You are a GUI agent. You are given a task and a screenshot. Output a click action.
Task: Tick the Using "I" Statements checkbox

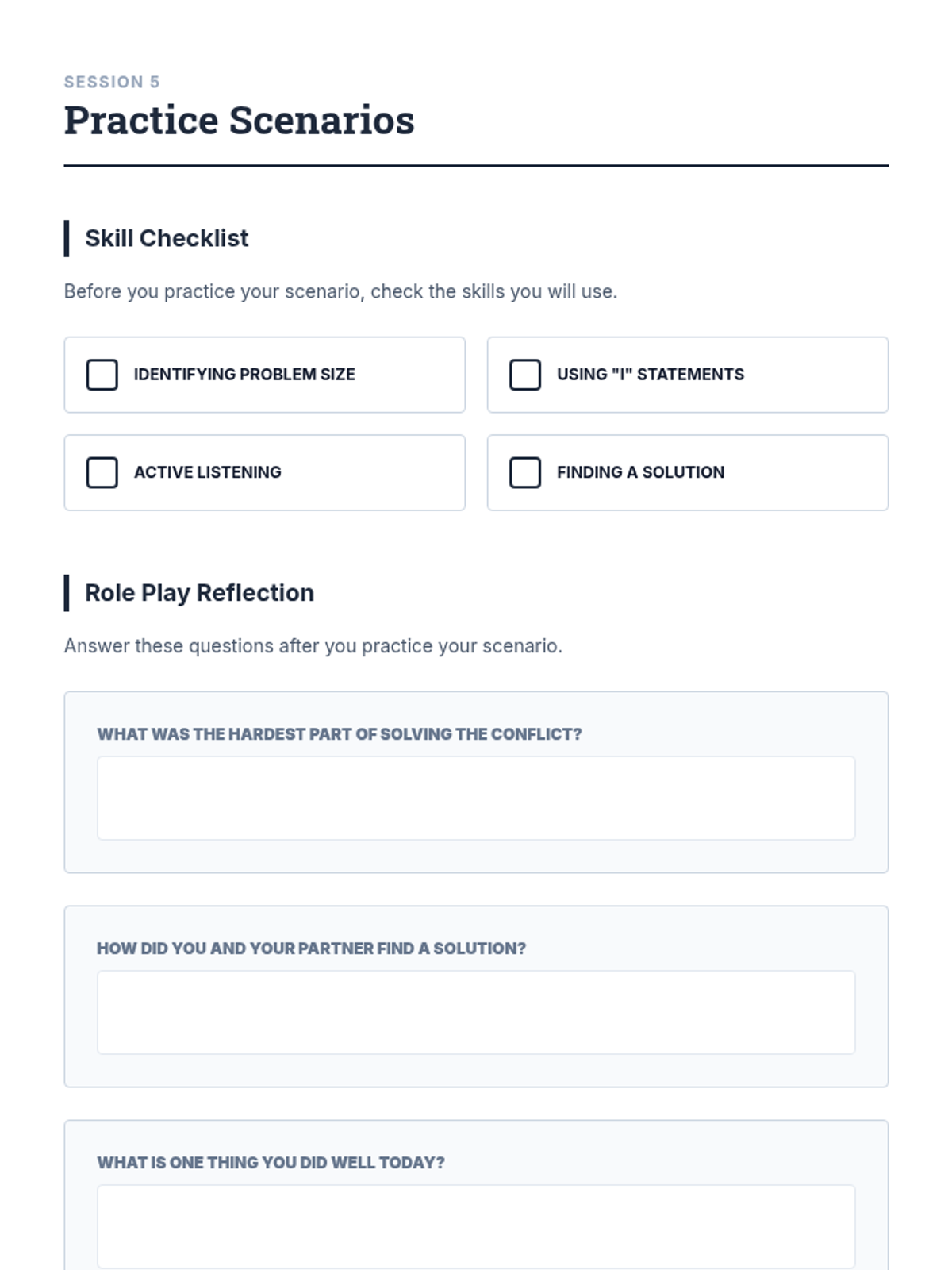525,375
